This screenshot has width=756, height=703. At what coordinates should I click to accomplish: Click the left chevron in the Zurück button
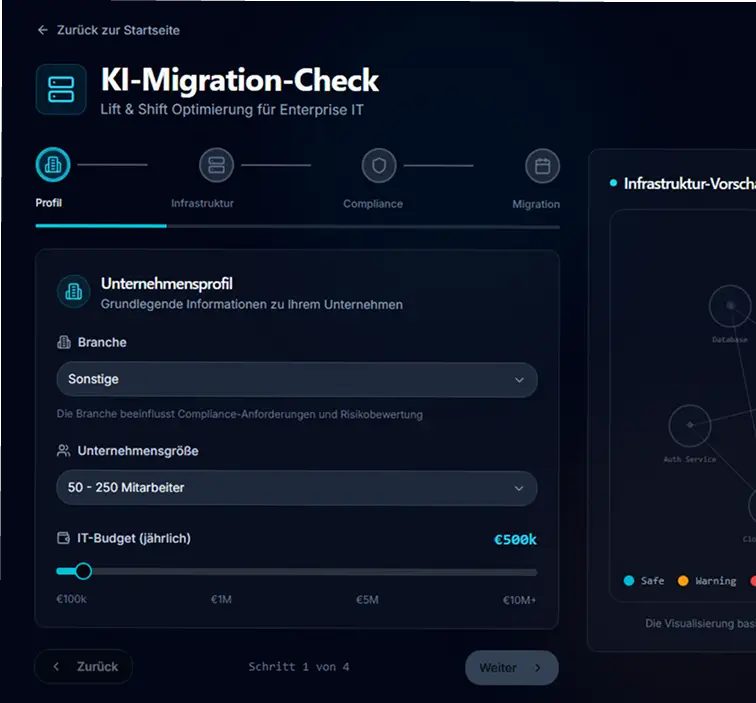click(56, 666)
